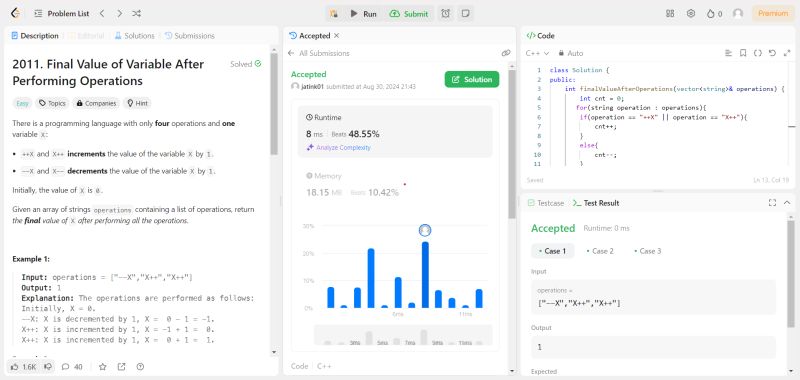The image size is (800, 380).
Task: Dislike the problem thumbs down
Action: 48,367
